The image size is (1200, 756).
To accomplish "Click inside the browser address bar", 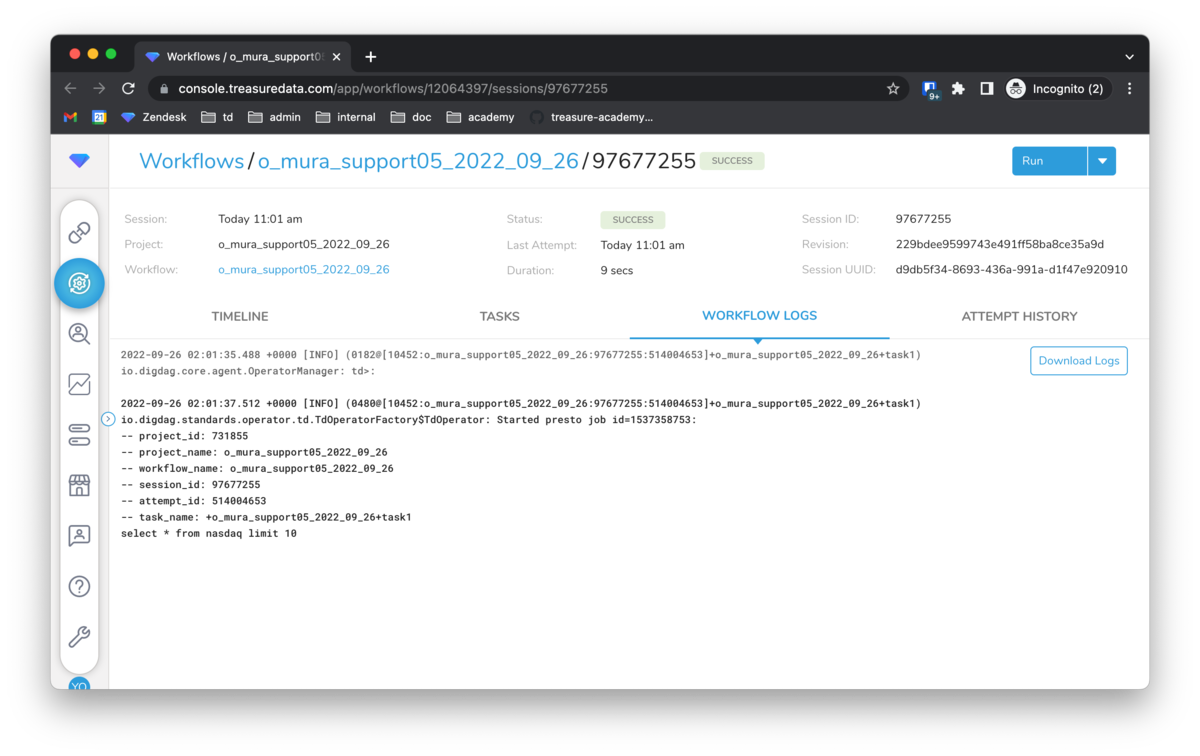I will (500, 88).
